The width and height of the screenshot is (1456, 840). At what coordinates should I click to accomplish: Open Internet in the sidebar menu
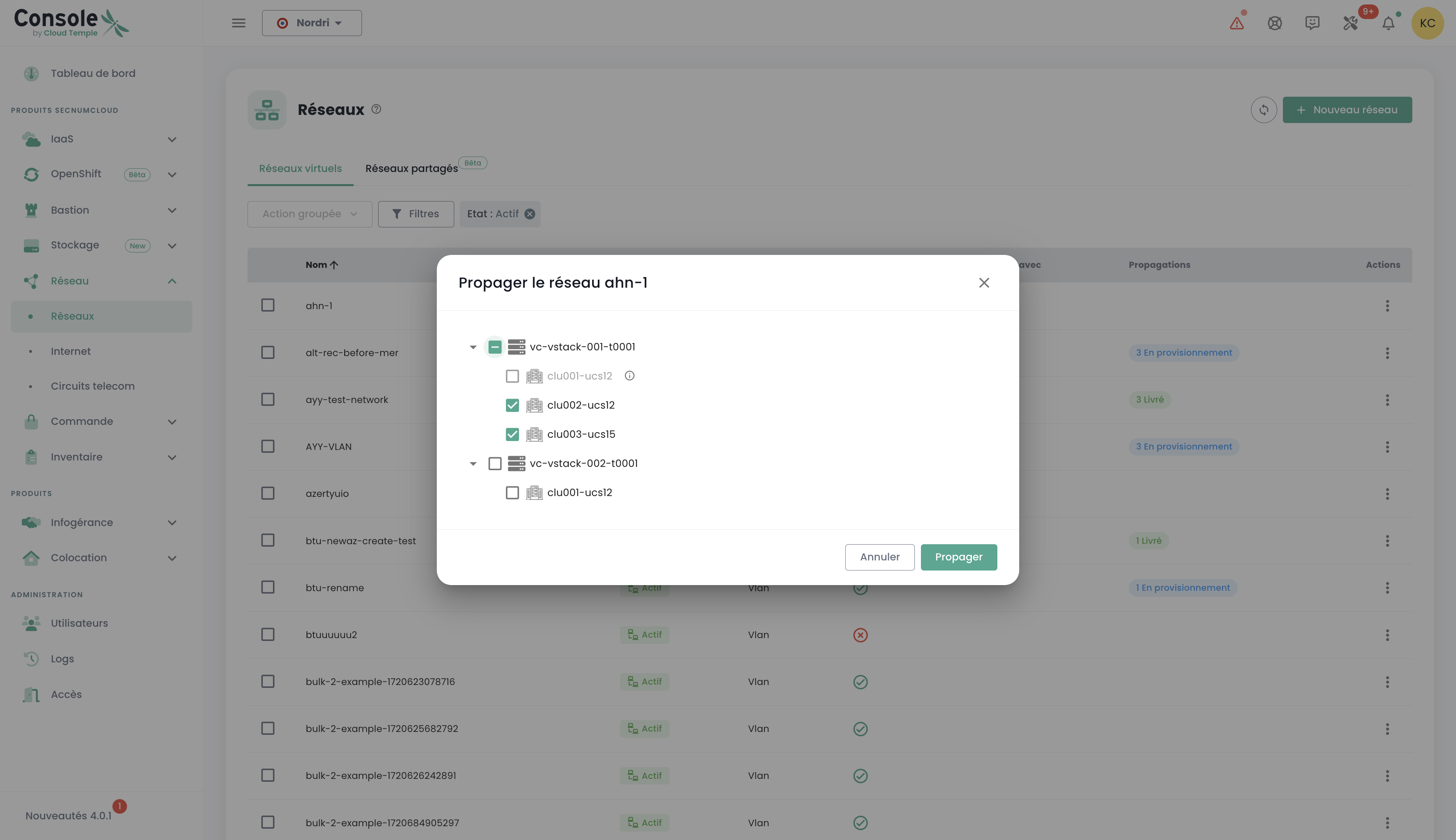(x=70, y=351)
